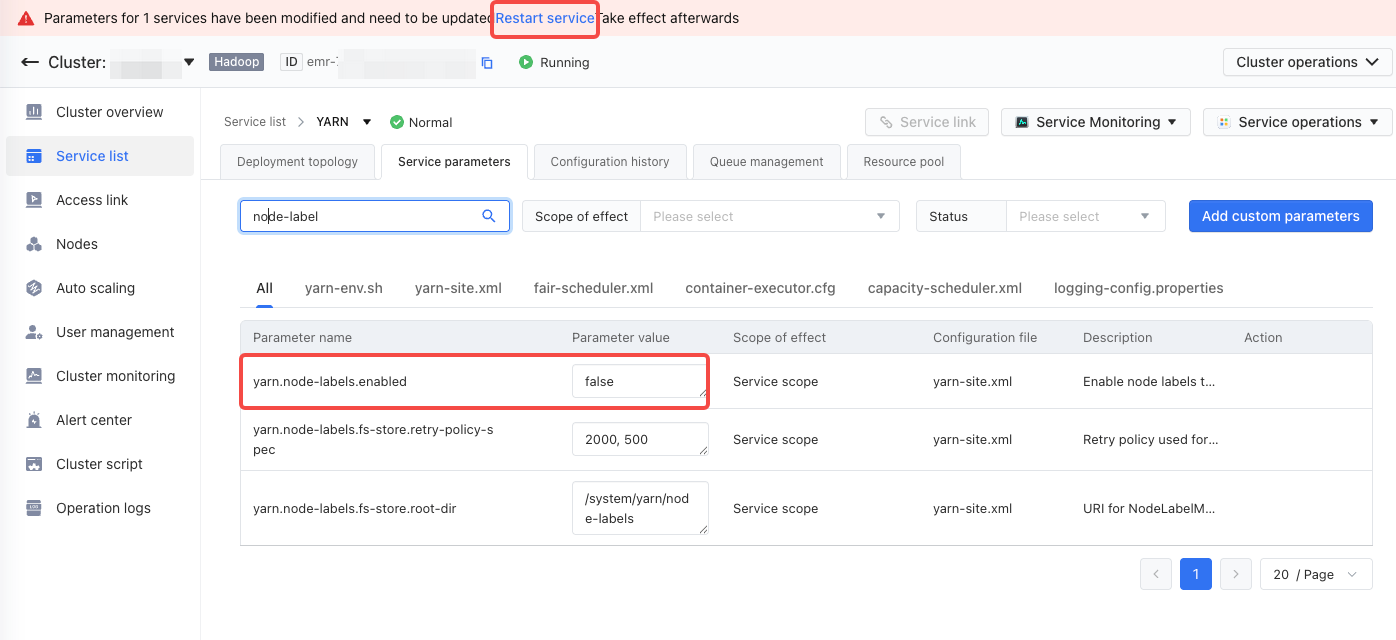Click the Operation logs sidebar icon
1396x640 pixels.
[x=34, y=508]
